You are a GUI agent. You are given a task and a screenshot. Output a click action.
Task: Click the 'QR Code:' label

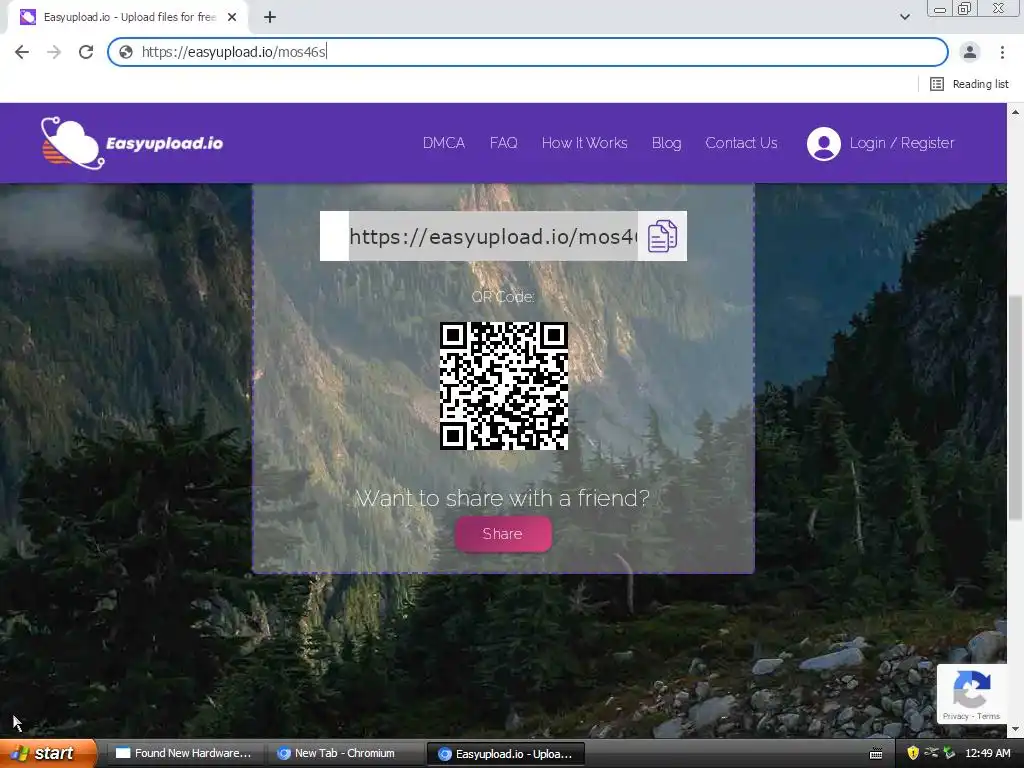[x=503, y=297]
